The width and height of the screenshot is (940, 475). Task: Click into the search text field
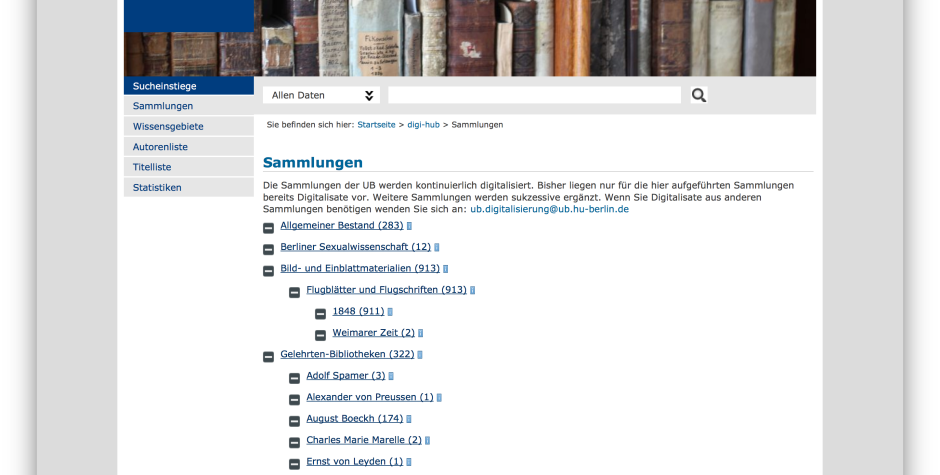(534, 95)
